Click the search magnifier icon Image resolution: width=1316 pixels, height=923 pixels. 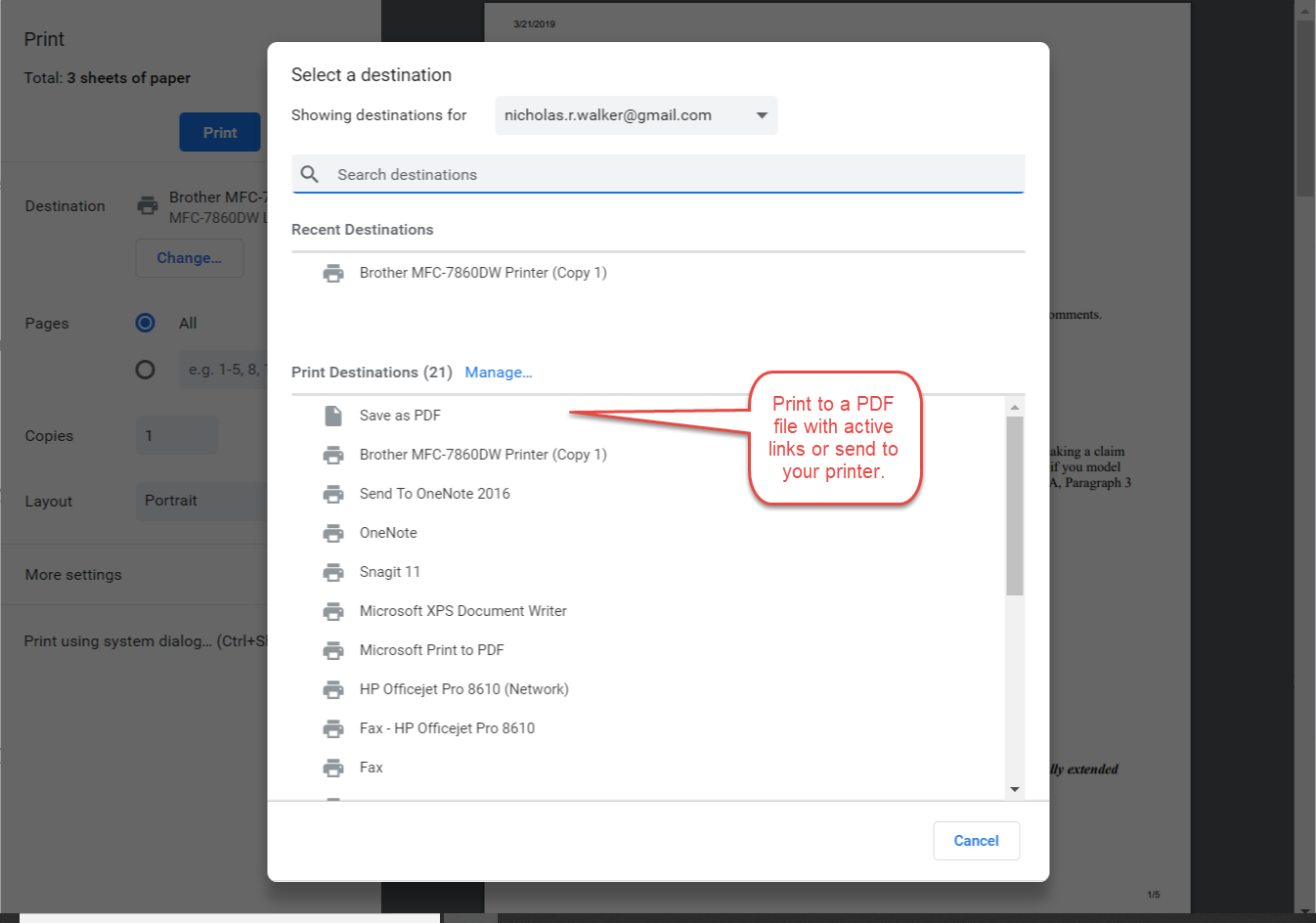click(x=310, y=174)
